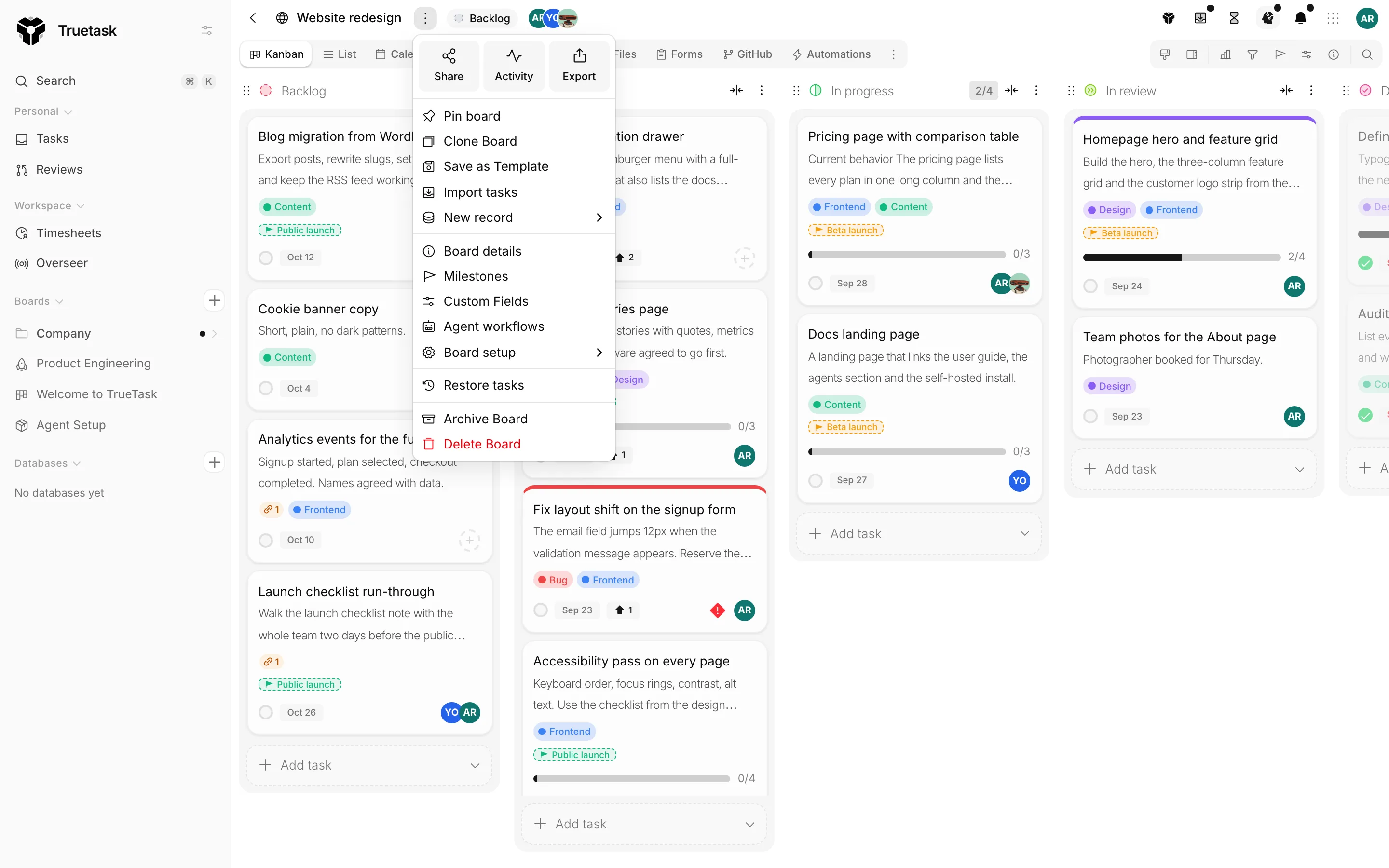Click the notifications bell icon
Screen dimensions: 1389x868
pos(1301,18)
